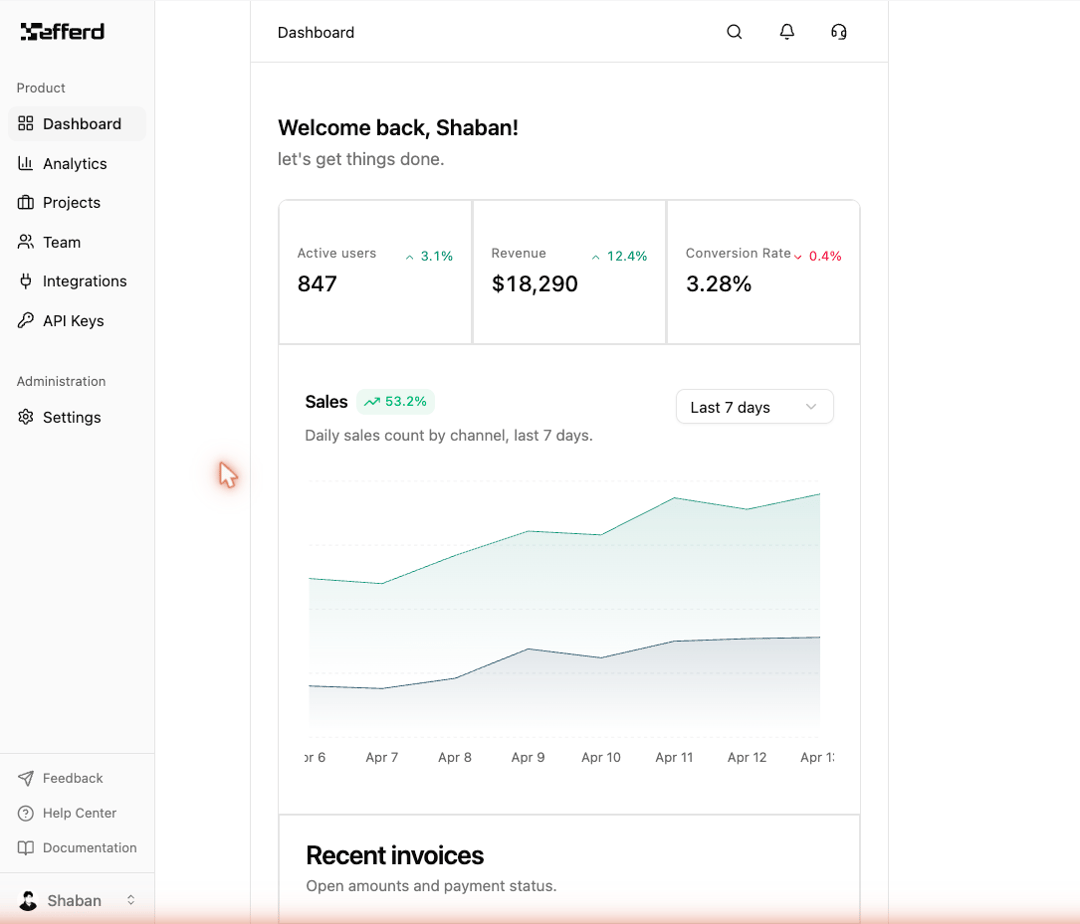Image resolution: width=1080 pixels, height=924 pixels.
Task: Click the Conversion Rate value 3.28%
Action: 718,284
